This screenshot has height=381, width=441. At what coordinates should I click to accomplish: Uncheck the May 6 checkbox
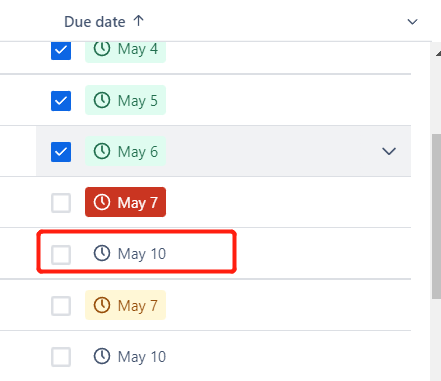click(x=61, y=152)
